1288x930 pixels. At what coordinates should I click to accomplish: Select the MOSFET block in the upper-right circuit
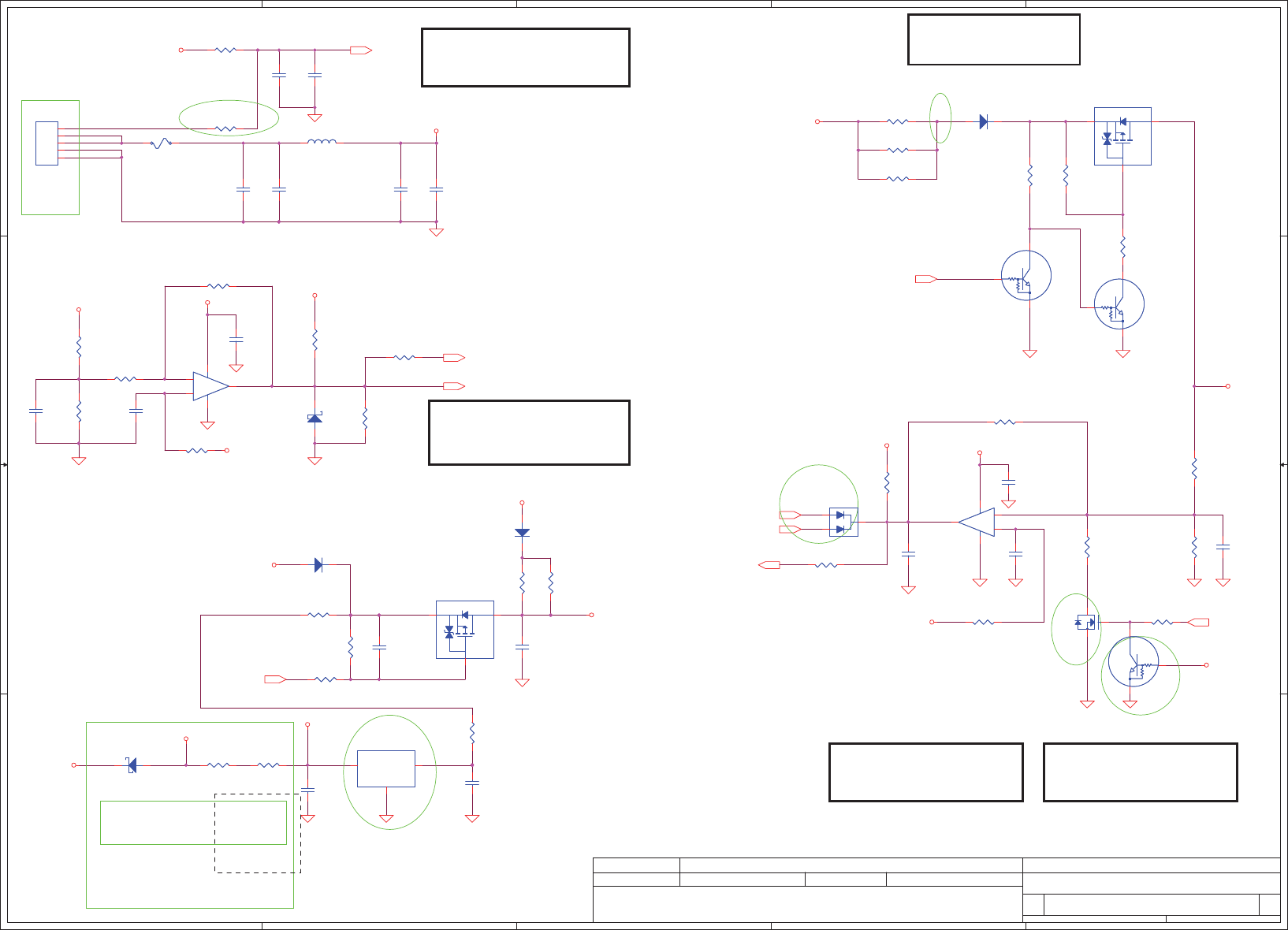1122,136
